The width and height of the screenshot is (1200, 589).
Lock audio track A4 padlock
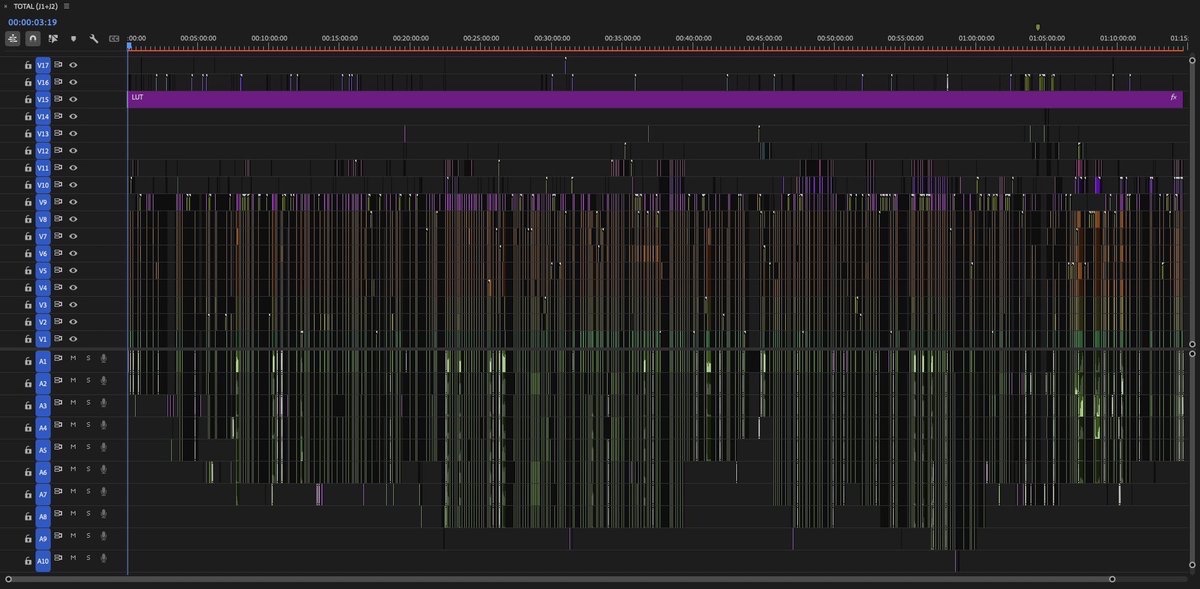[28, 427]
